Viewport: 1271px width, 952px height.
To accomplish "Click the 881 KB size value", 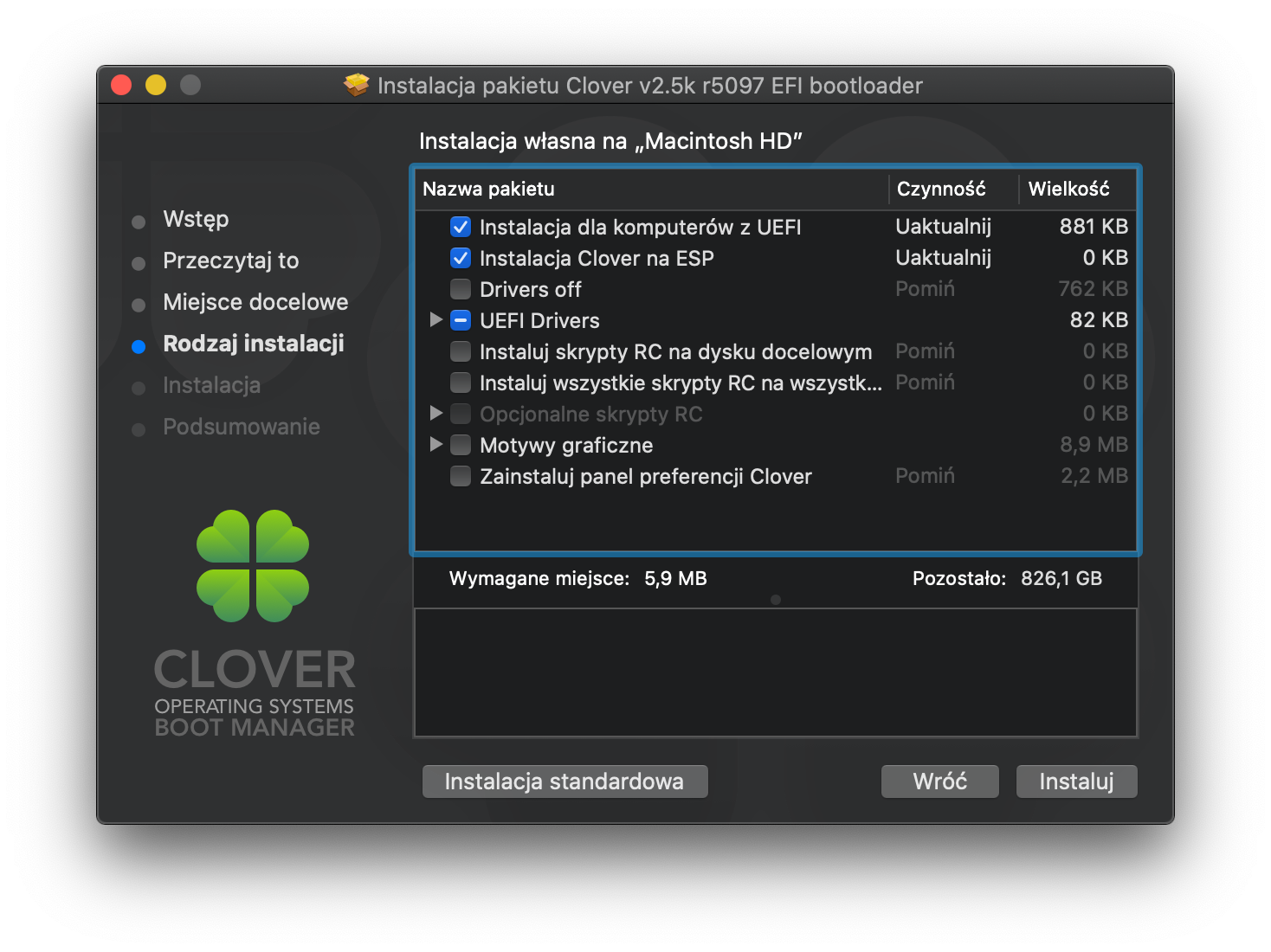I will [x=1094, y=227].
